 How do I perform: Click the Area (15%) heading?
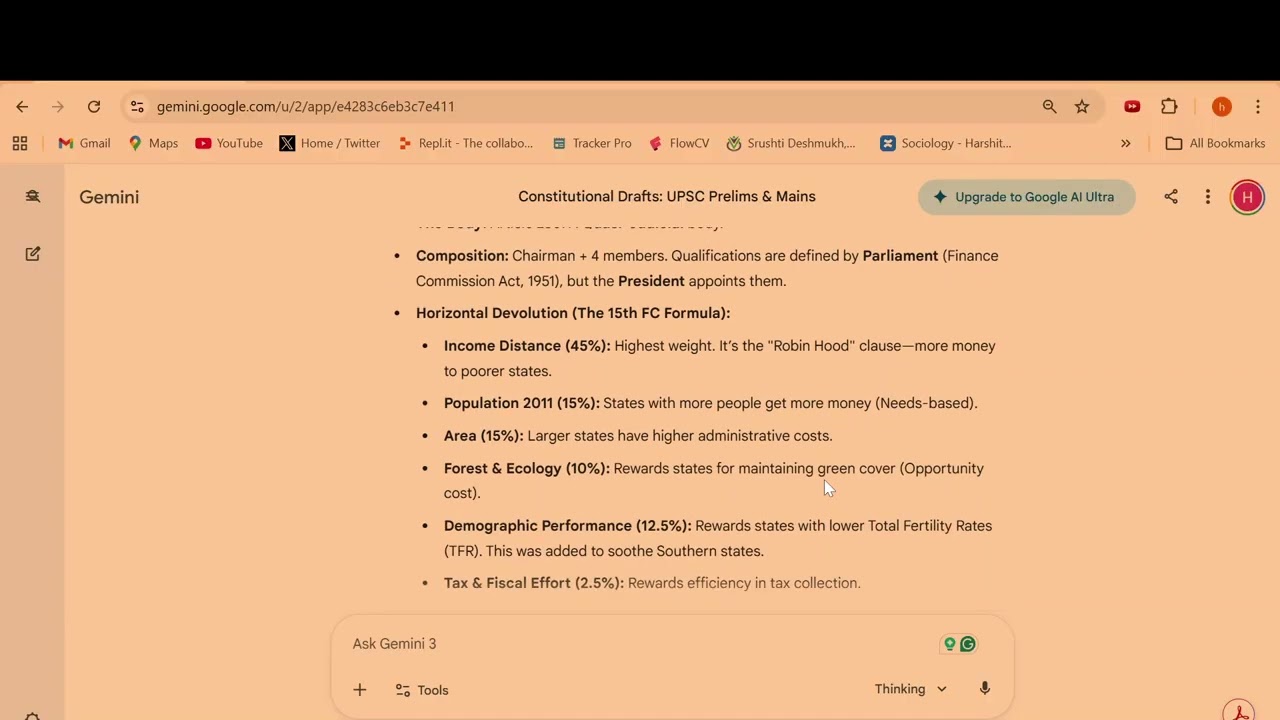pos(484,436)
